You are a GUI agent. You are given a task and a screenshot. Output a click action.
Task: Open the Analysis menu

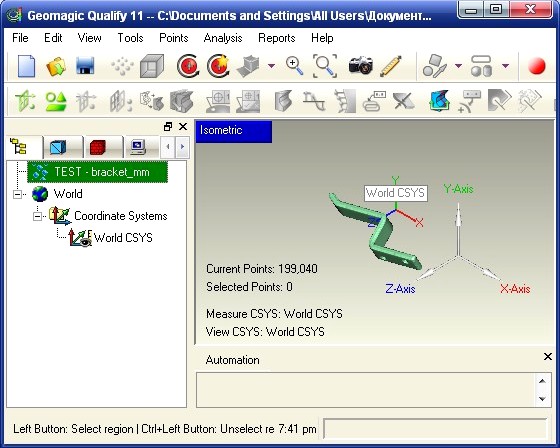223,38
